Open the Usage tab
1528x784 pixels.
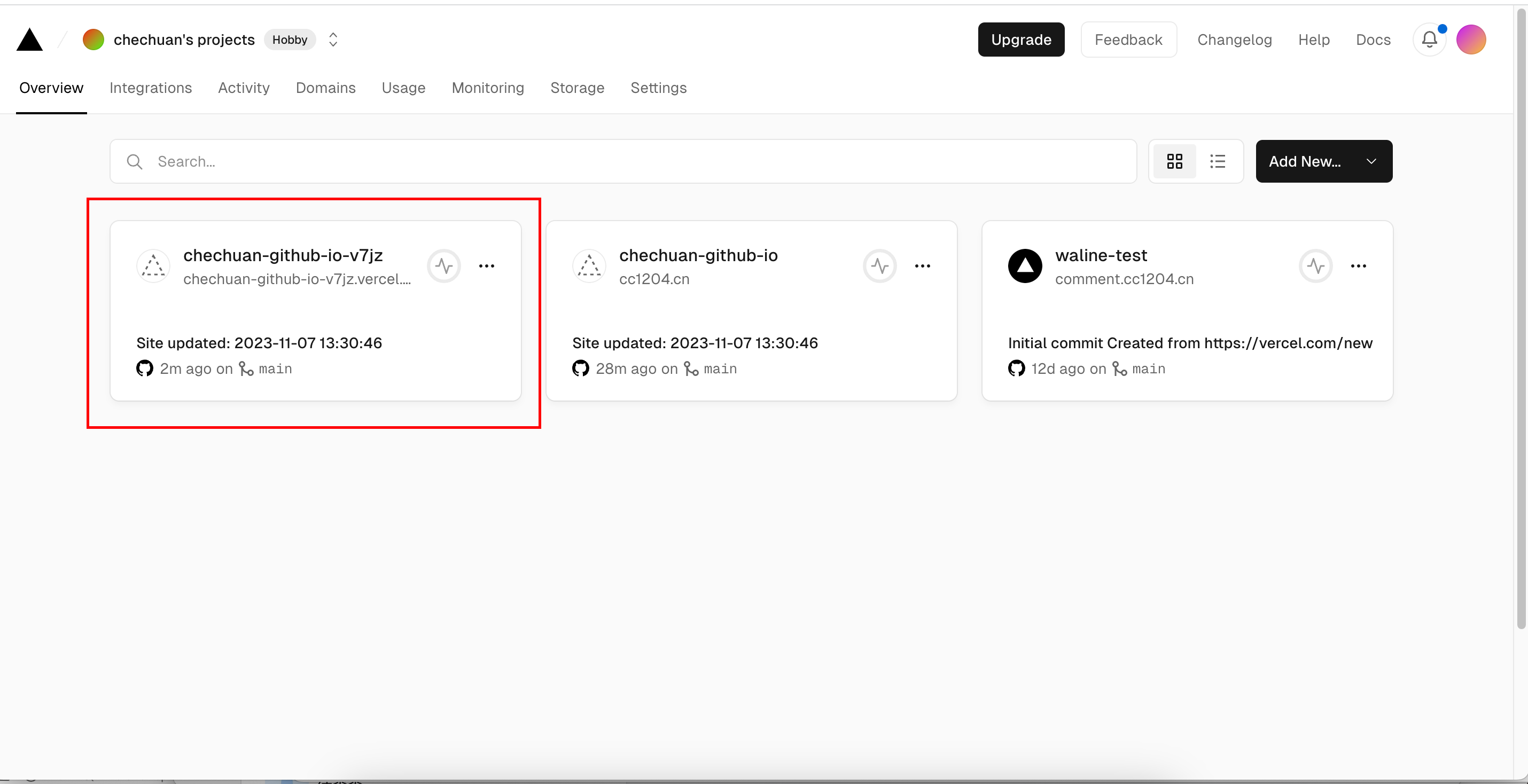pos(403,88)
